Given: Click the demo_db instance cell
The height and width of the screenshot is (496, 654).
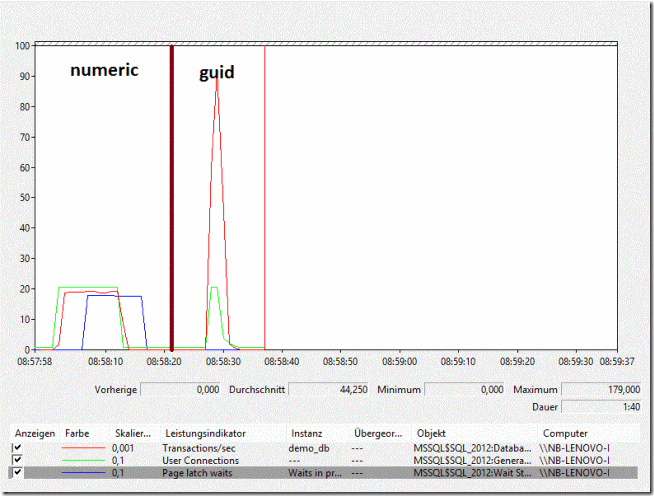Looking at the screenshot, I should coord(309,448).
